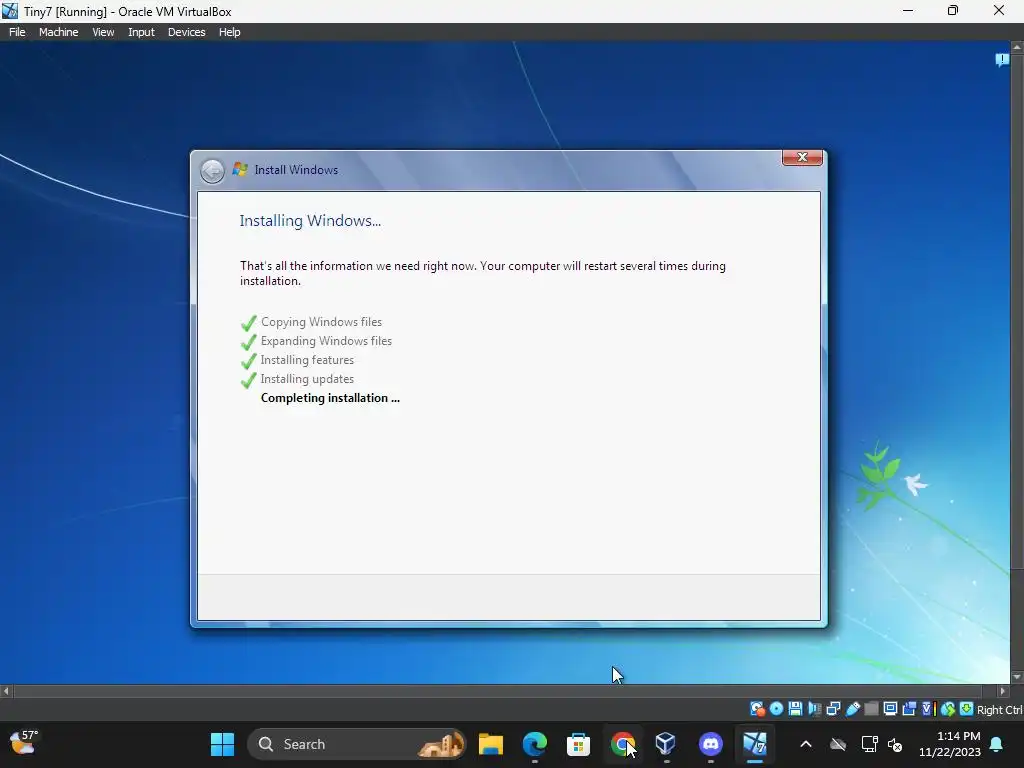This screenshot has width=1024, height=768.
Task: Close the Install Windows dialog
Action: point(802,157)
